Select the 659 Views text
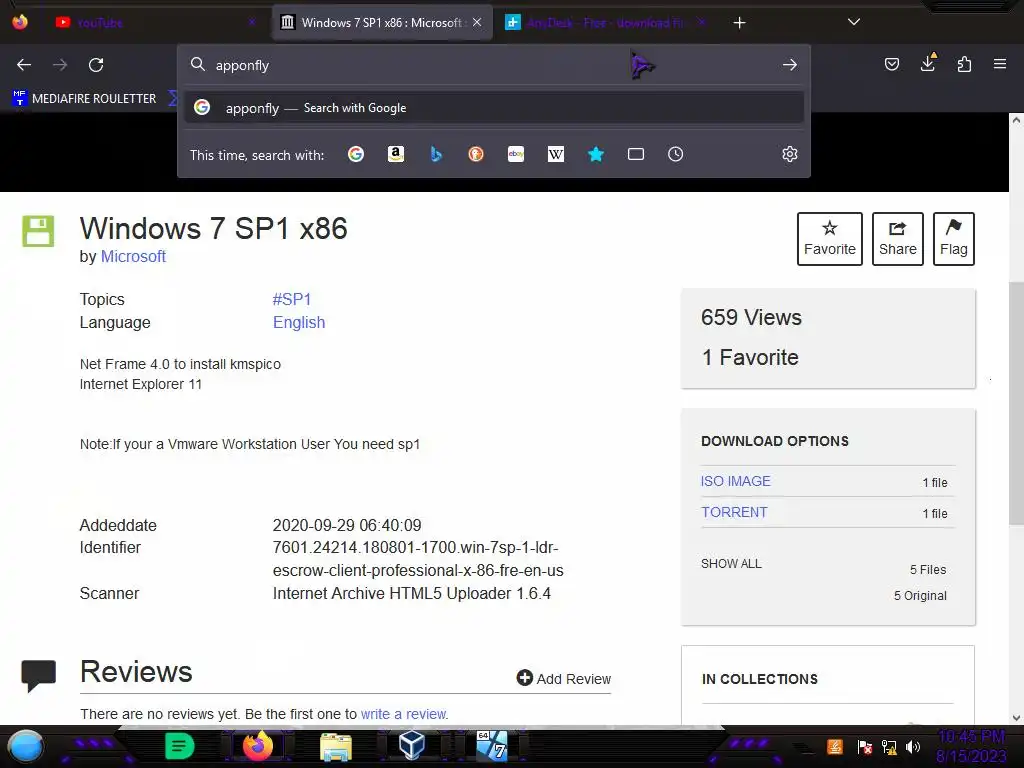Viewport: 1024px width, 768px height. (x=751, y=317)
